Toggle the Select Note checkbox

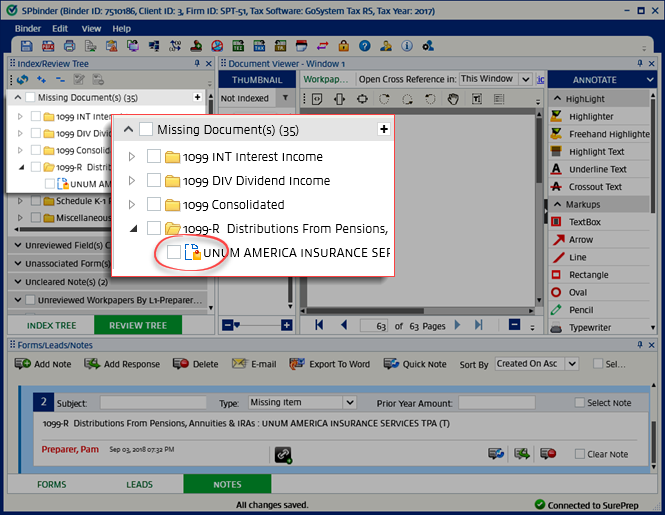pos(579,403)
